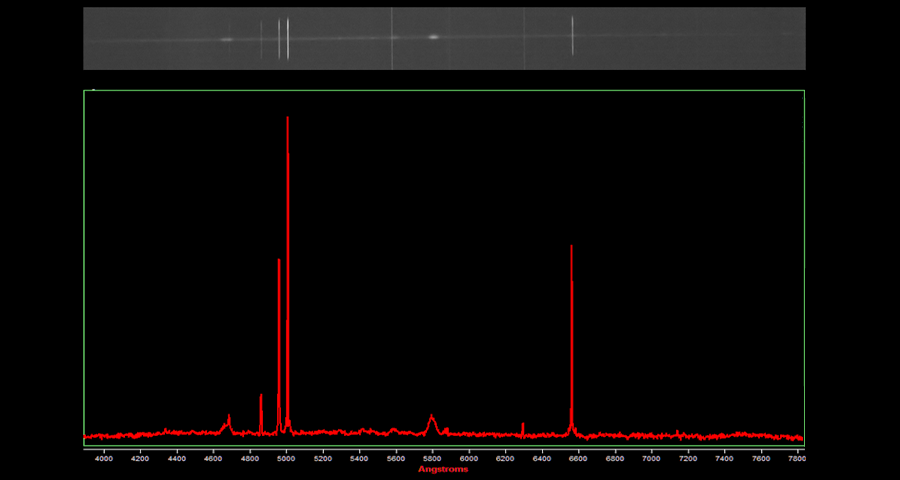The width and height of the screenshot is (900, 480).
Task: Click the 6000 tick label on axis
Action: pyautogui.click(x=468, y=458)
